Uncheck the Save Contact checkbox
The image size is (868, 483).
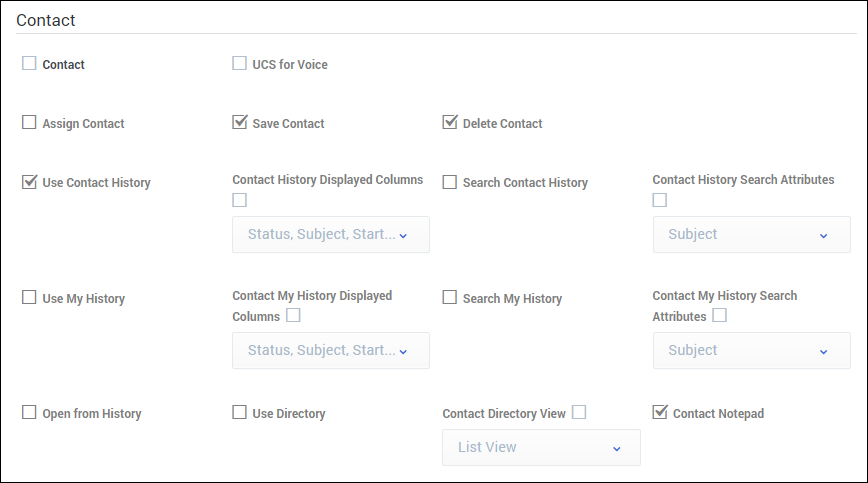pyautogui.click(x=239, y=123)
